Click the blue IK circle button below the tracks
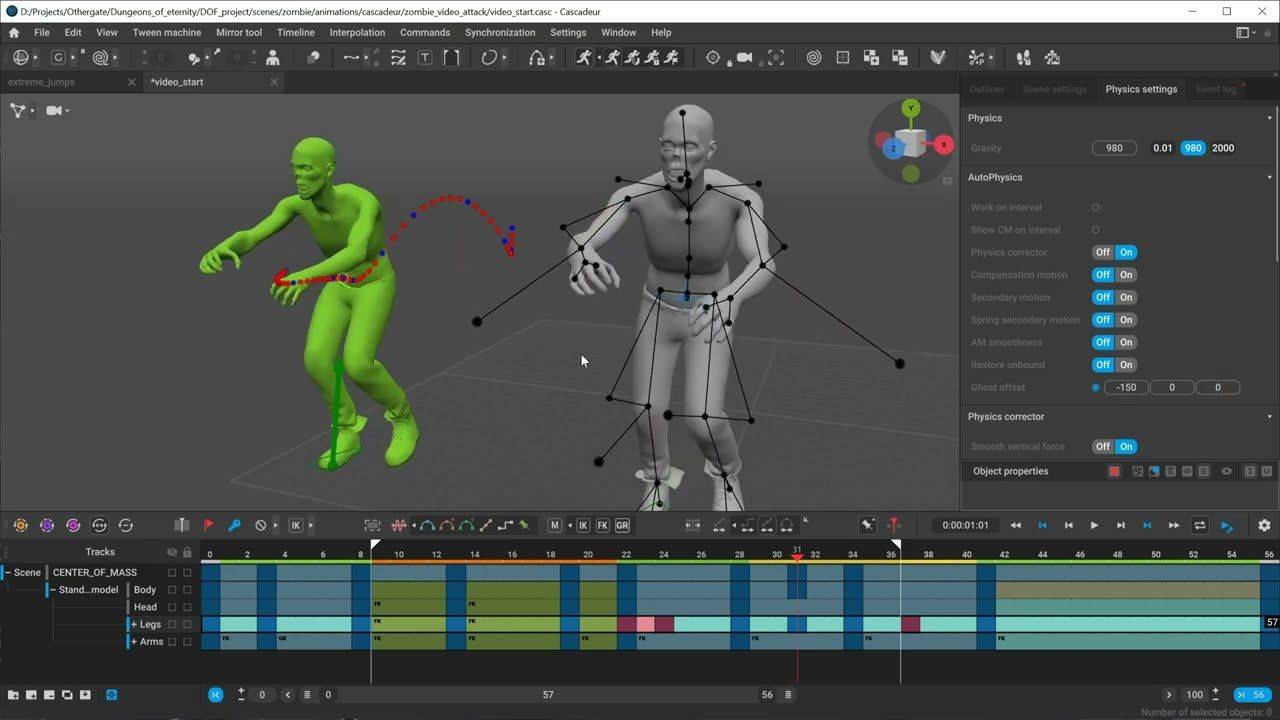The image size is (1280, 720). click(x=216, y=695)
